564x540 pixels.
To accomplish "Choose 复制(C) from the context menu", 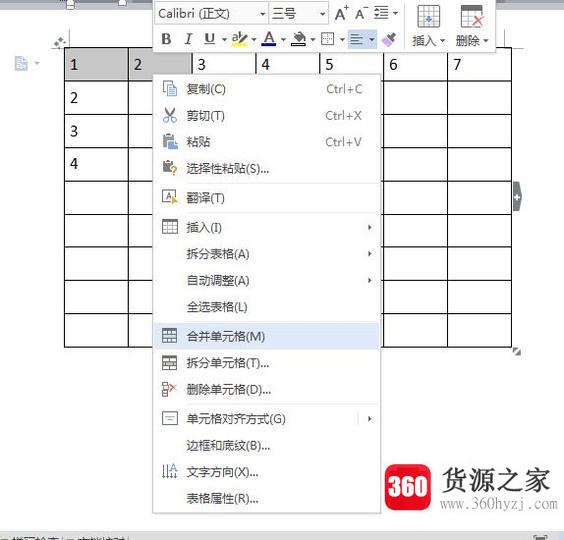I will click(x=267, y=89).
